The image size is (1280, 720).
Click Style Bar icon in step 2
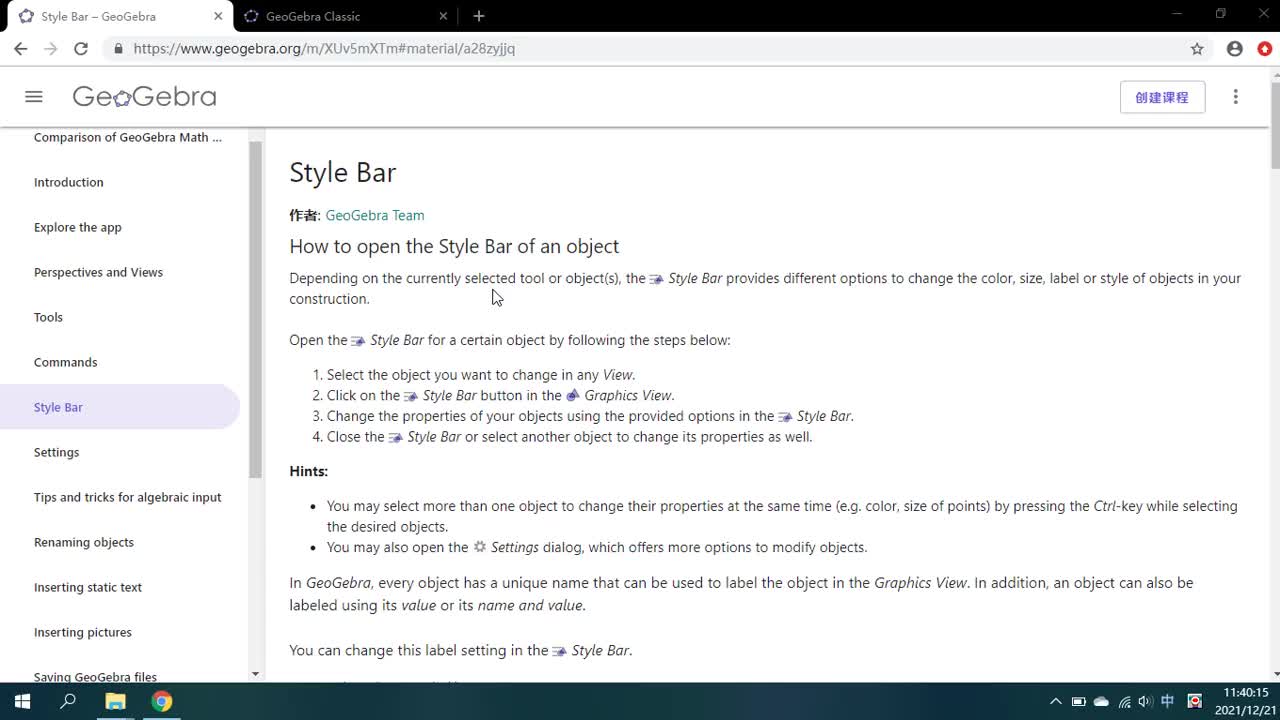pos(411,396)
